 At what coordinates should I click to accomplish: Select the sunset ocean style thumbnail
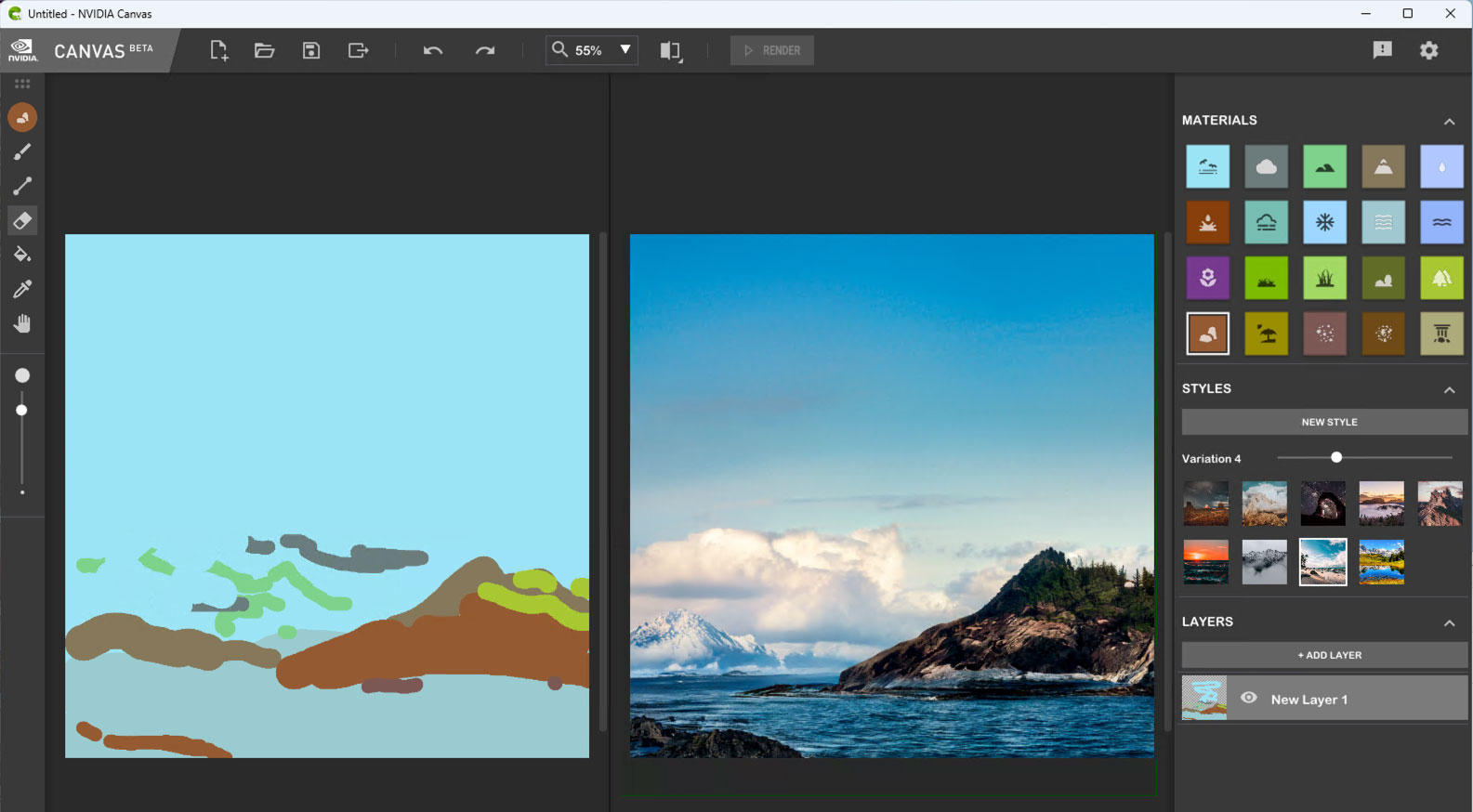pos(1205,562)
